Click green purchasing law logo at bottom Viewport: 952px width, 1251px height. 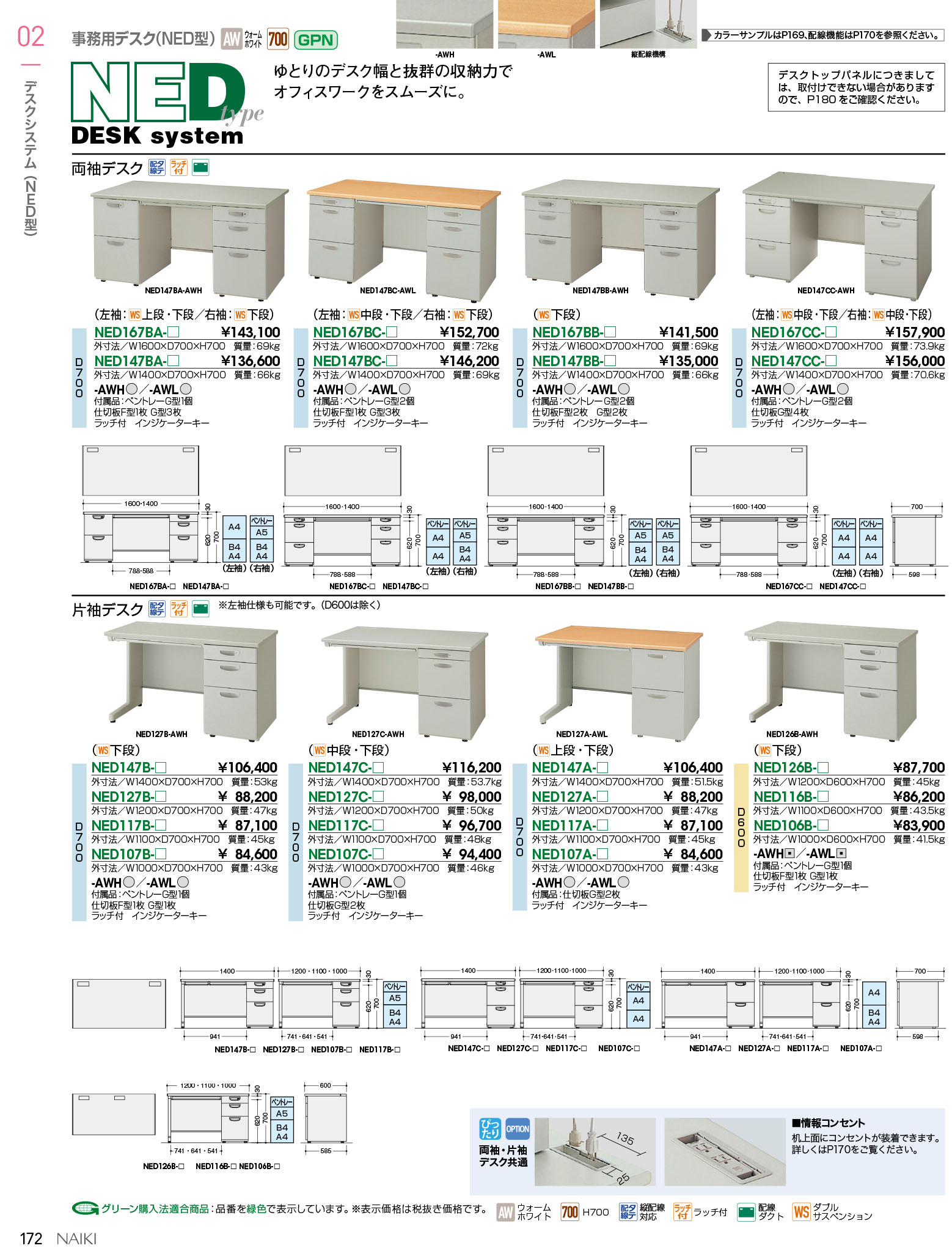[x=86, y=1208]
